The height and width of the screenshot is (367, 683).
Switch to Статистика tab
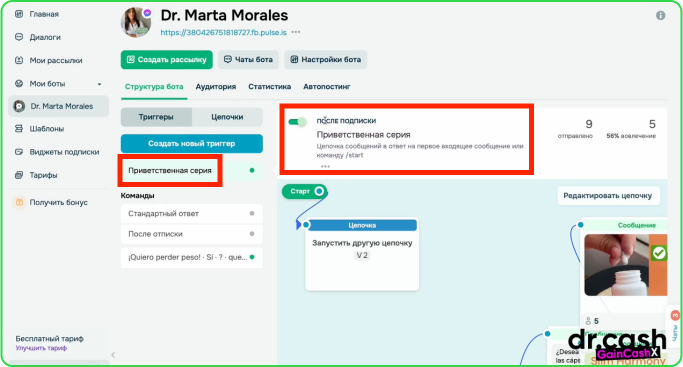pyautogui.click(x=270, y=87)
